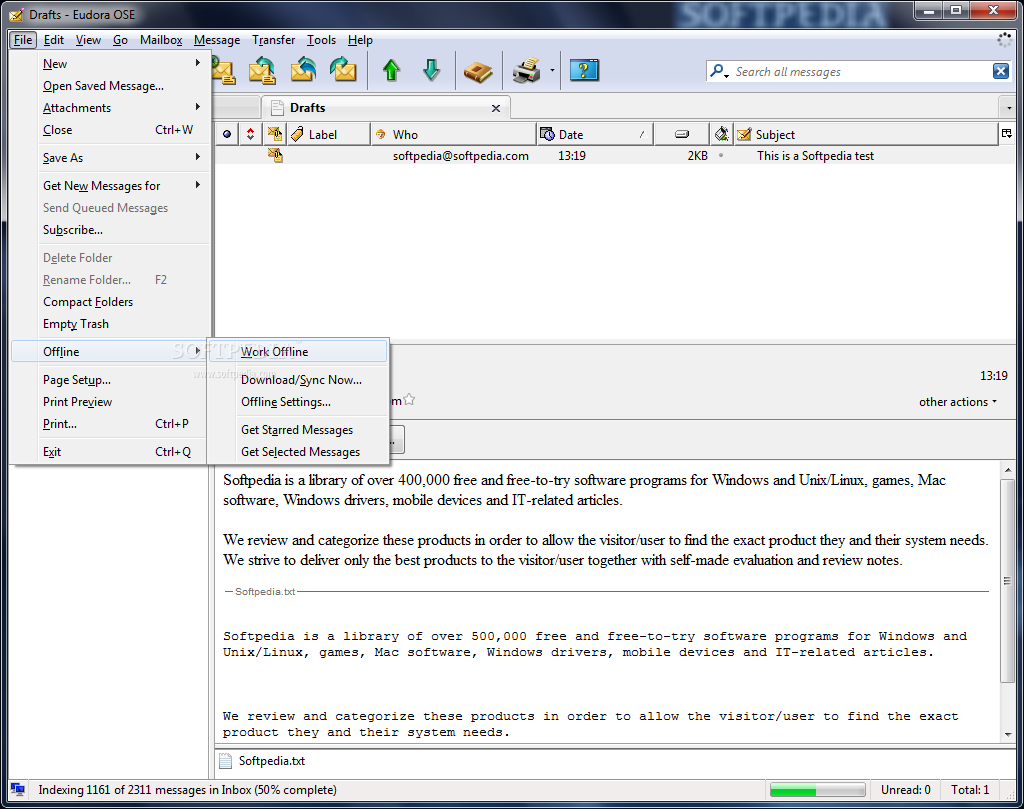Sort by attachment column header icon

click(x=275, y=135)
